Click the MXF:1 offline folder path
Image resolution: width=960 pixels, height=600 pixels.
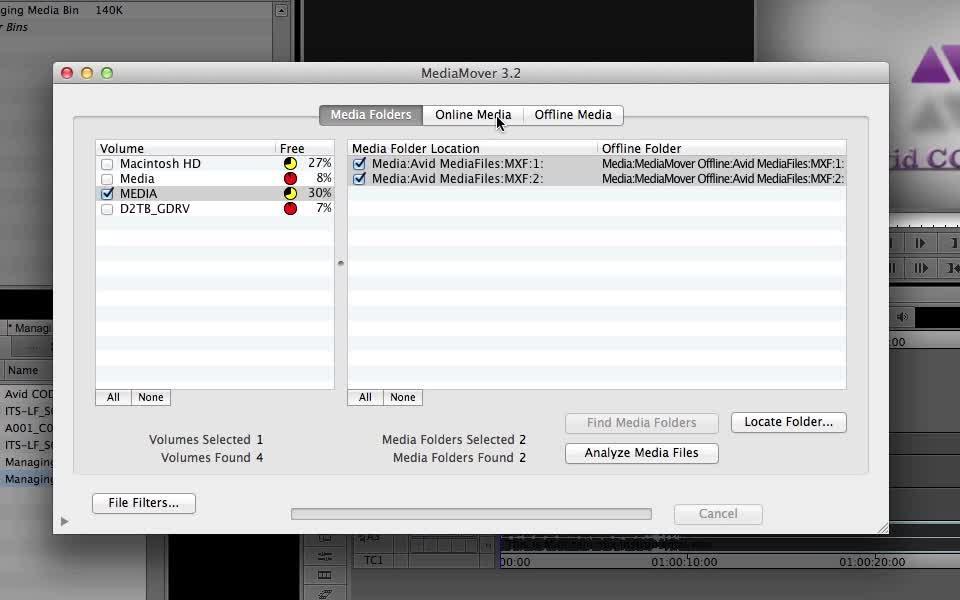pos(722,163)
